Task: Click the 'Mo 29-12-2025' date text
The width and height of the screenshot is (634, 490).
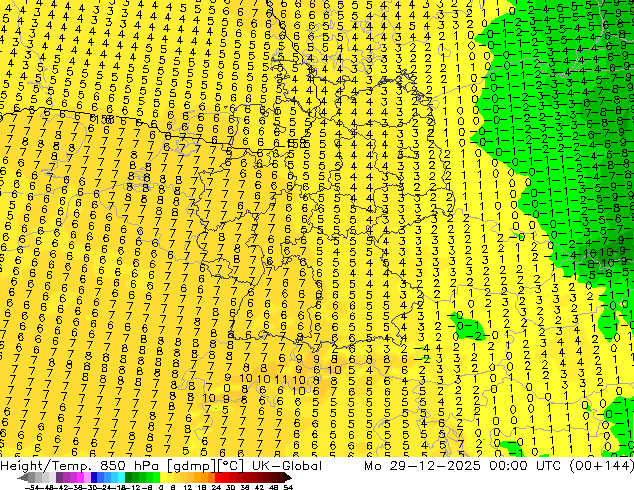Action: click(x=422, y=466)
